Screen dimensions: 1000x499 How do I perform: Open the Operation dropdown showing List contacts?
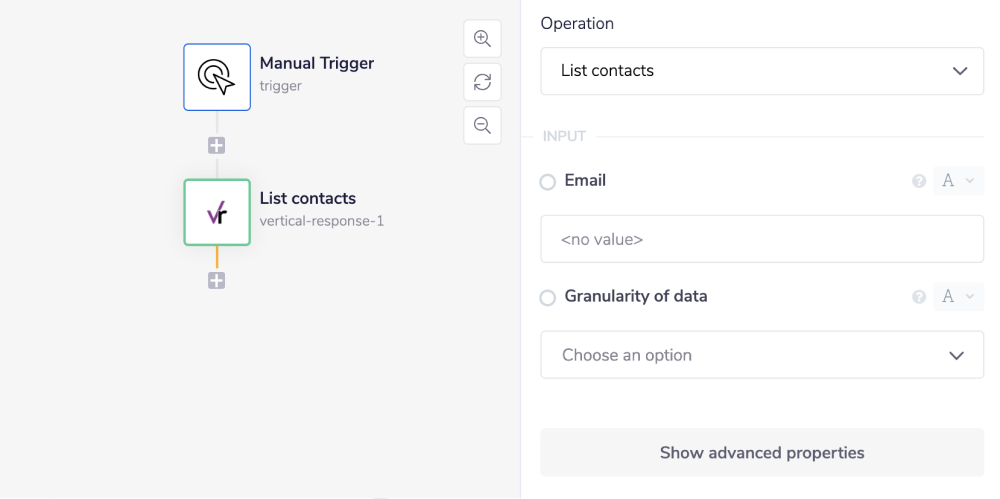[x=762, y=71]
